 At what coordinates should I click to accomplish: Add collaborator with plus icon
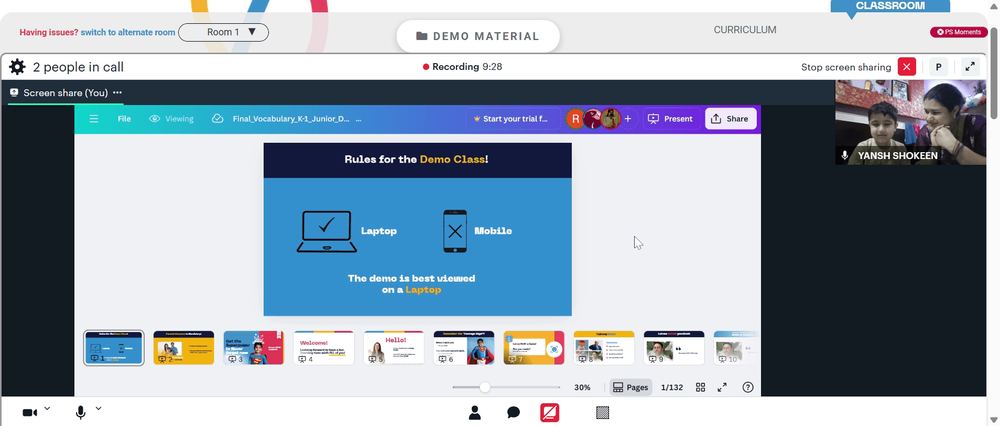pos(628,119)
